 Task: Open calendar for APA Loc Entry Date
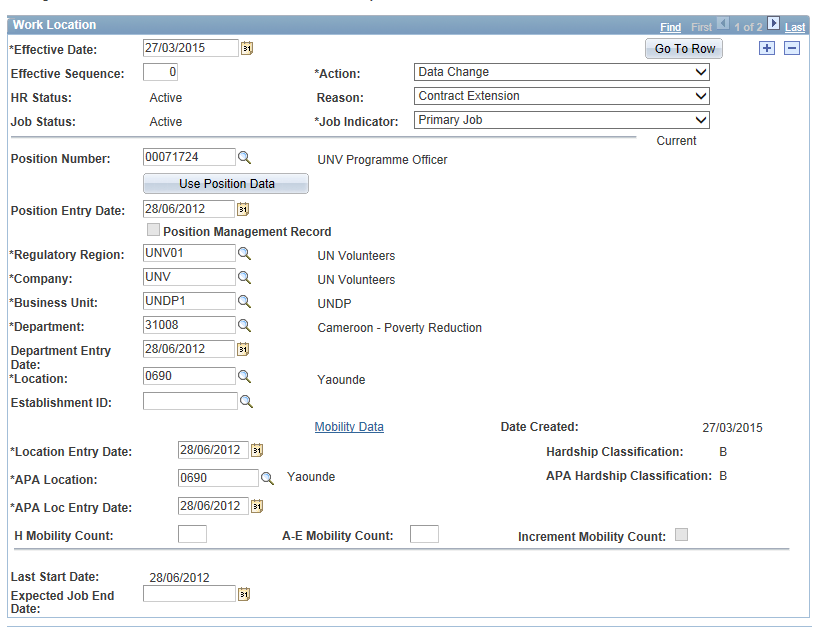[257, 506]
